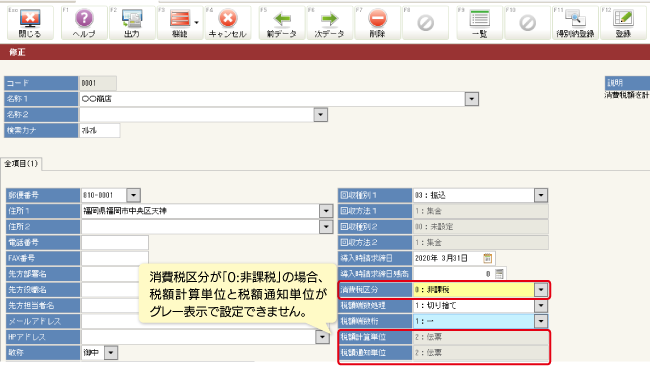The image size is (650, 366).
Task: Click the 修正 mode title bar text
Action: 17,52
